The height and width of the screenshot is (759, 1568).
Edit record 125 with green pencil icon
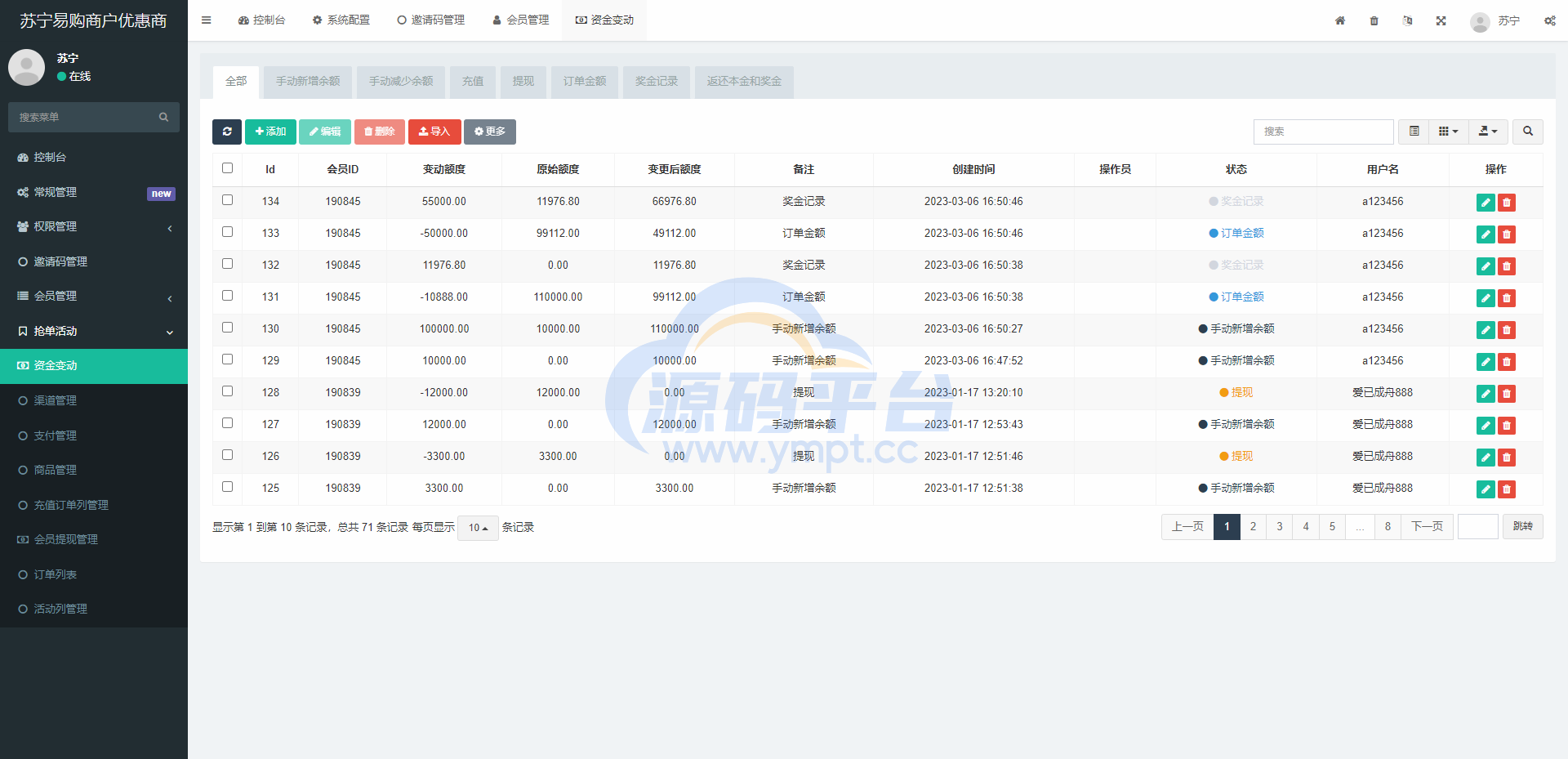pos(1486,489)
